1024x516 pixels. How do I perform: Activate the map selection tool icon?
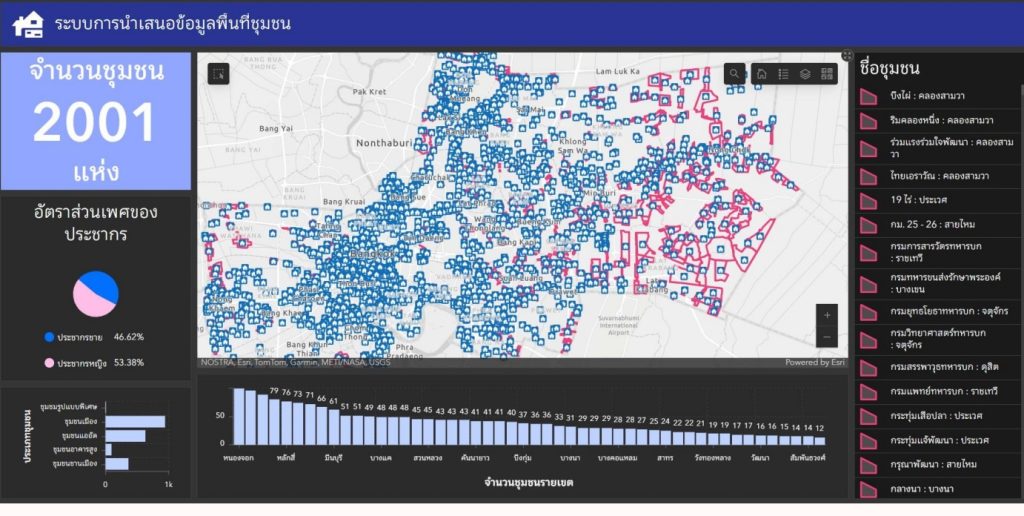coord(219,74)
